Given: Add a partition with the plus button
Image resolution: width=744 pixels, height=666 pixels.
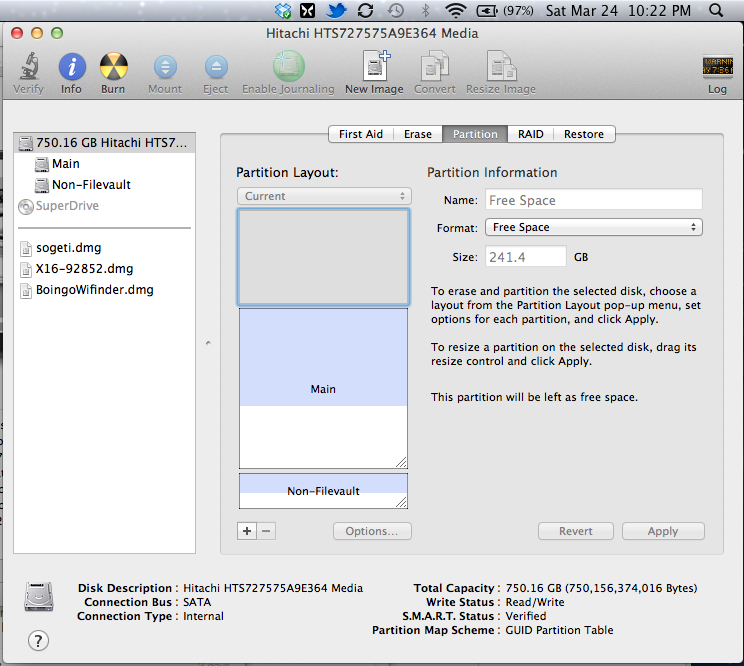Looking at the screenshot, I should pyautogui.click(x=247, y=531).
